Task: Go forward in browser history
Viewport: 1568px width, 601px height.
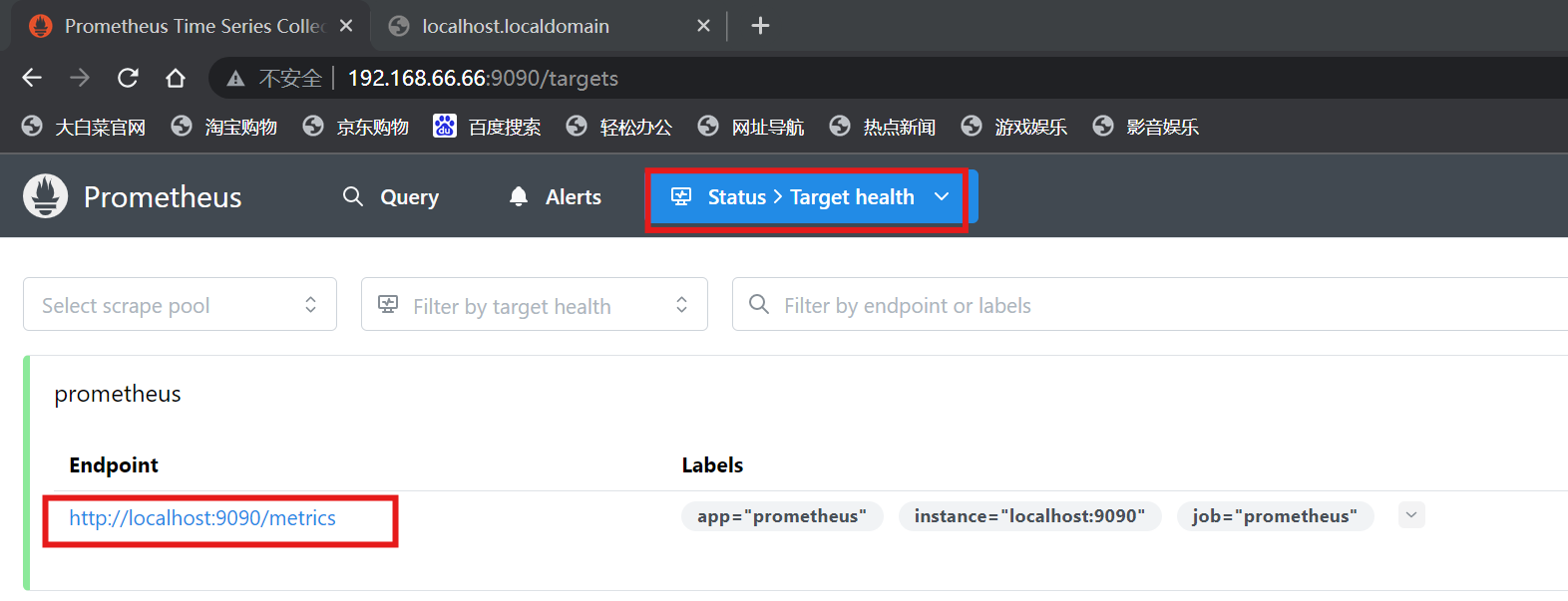Action: [x=80, y=78]
